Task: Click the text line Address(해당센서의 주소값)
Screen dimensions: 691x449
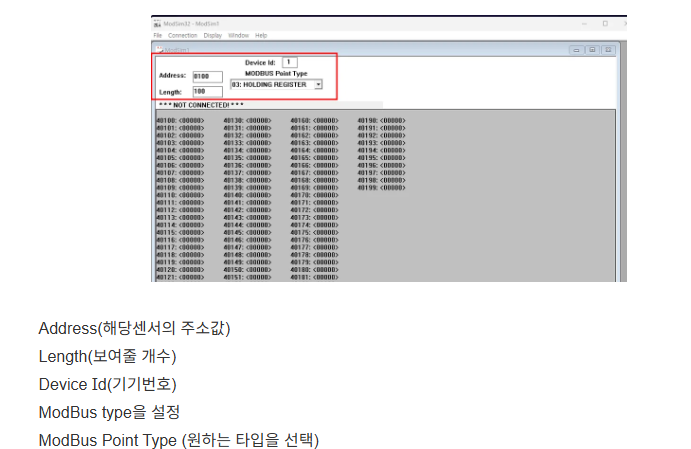Action: 134,328
